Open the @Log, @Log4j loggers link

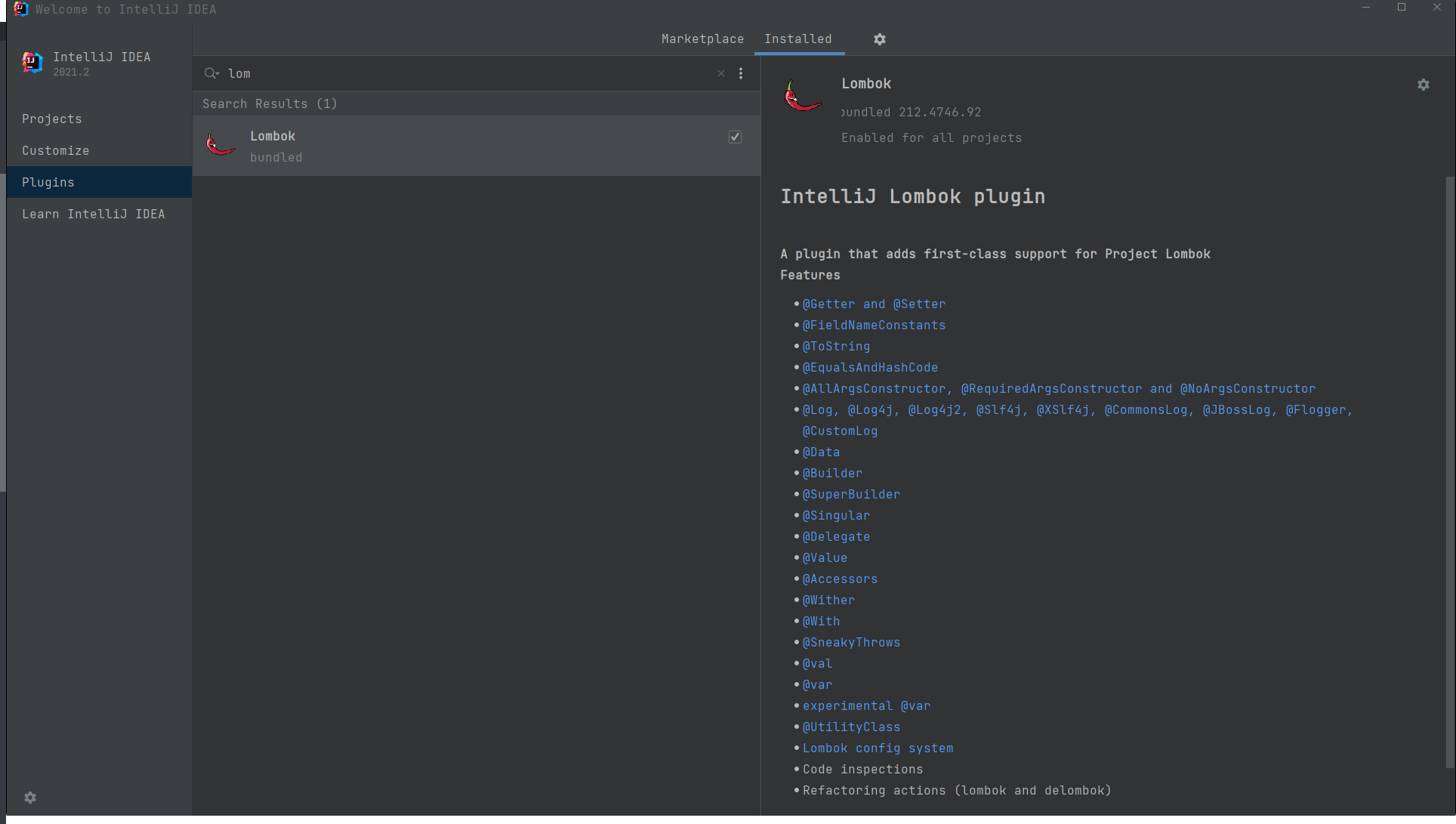coord(1078,410)
